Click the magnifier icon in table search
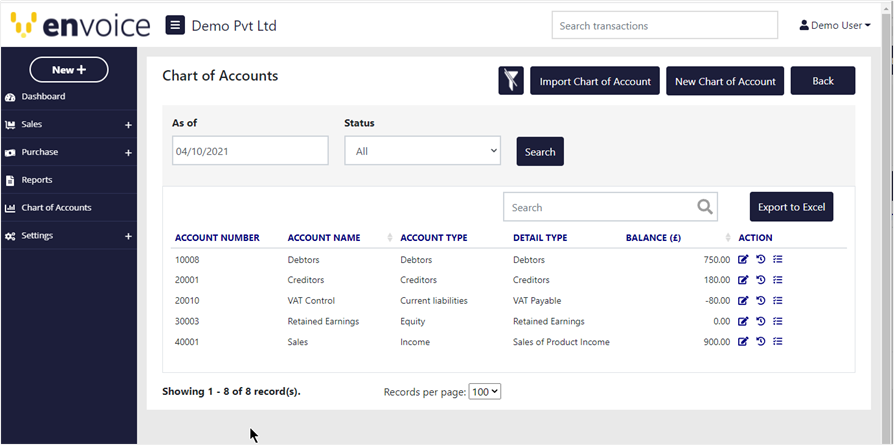 tap(705, 207)
